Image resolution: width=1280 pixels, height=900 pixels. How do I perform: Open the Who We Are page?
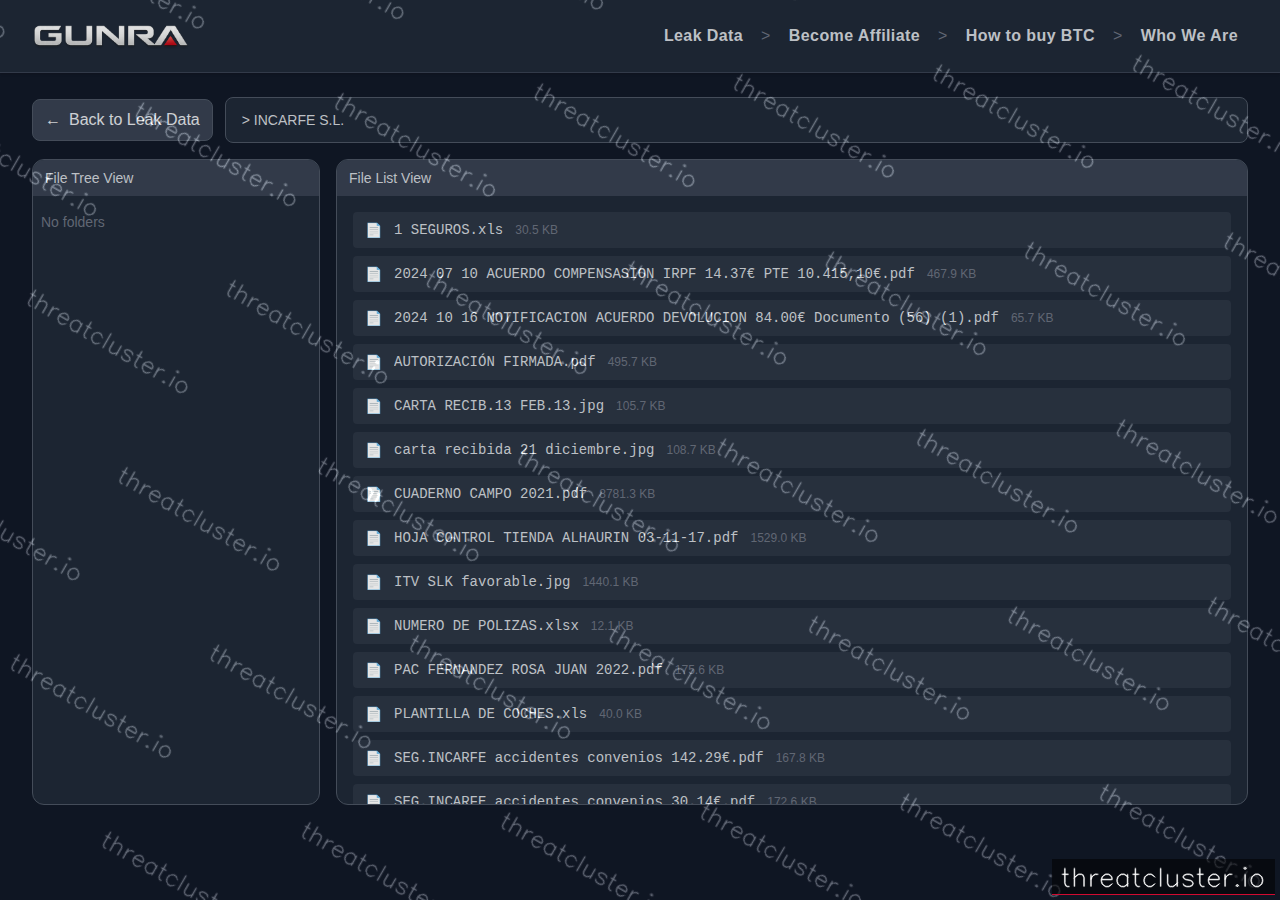(x=1189, y=35)
